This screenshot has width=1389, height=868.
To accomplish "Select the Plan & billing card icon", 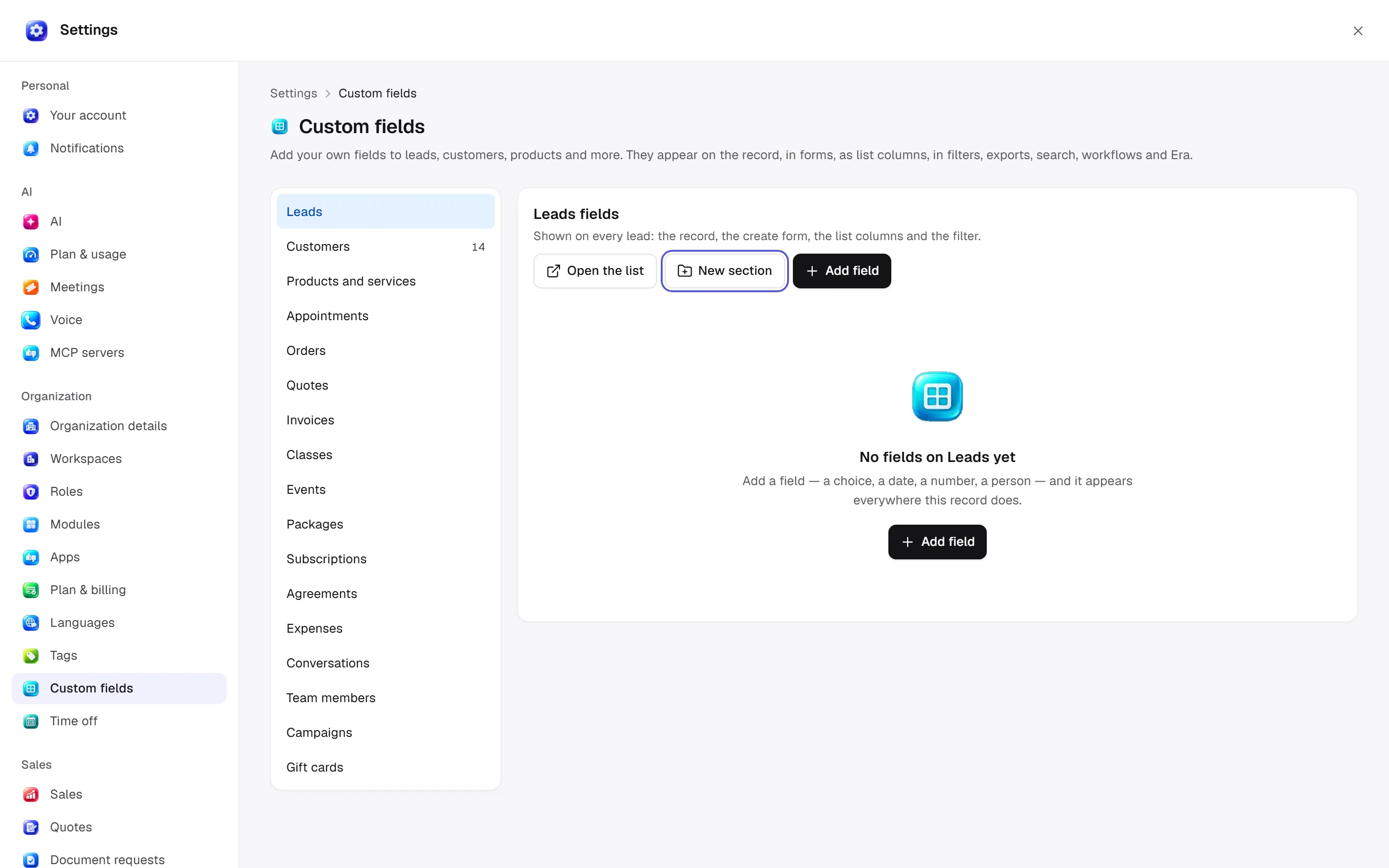I will point(31,590).
